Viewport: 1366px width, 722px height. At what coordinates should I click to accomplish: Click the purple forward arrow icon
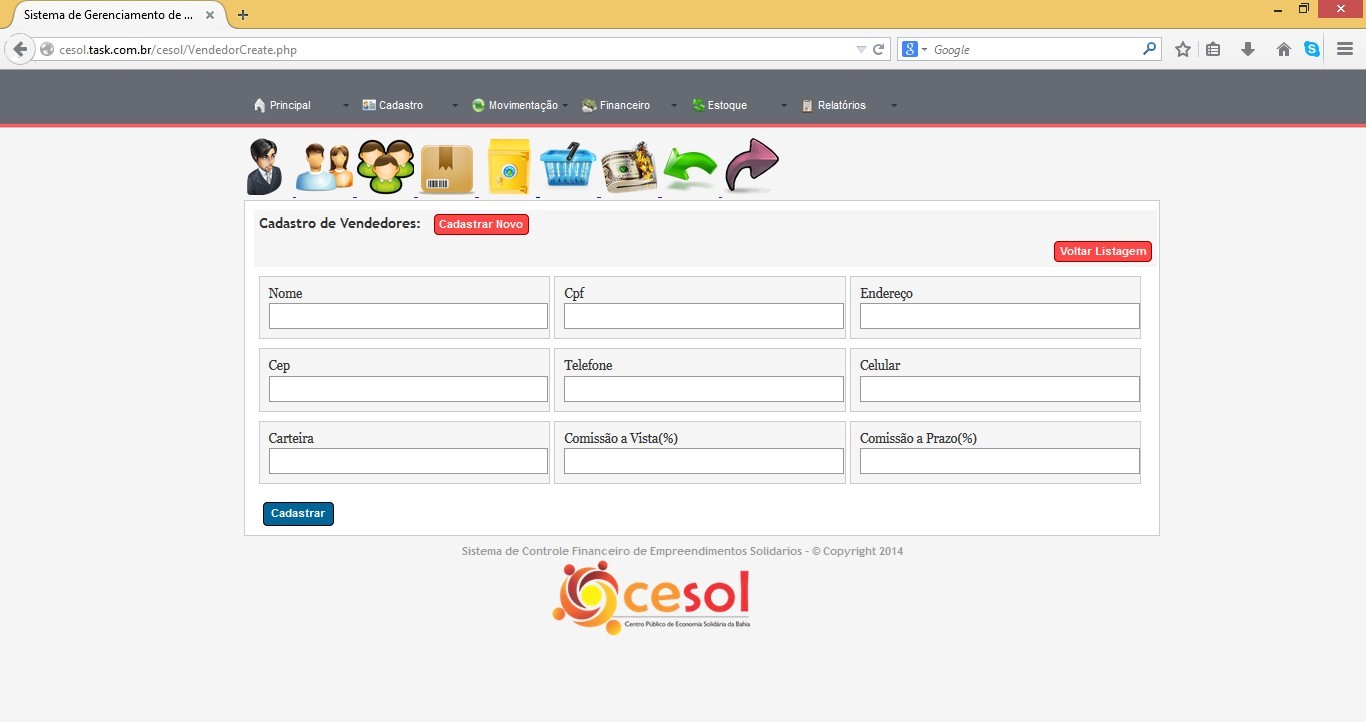(x=751, y=166)
